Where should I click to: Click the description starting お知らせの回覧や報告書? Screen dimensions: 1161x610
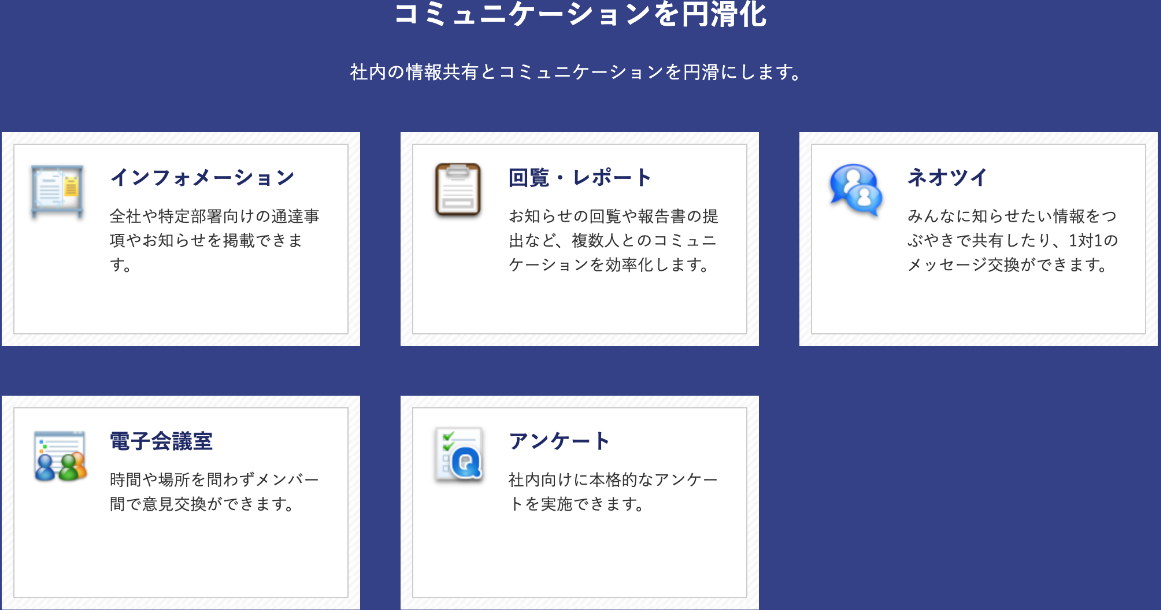click(614, 241)
